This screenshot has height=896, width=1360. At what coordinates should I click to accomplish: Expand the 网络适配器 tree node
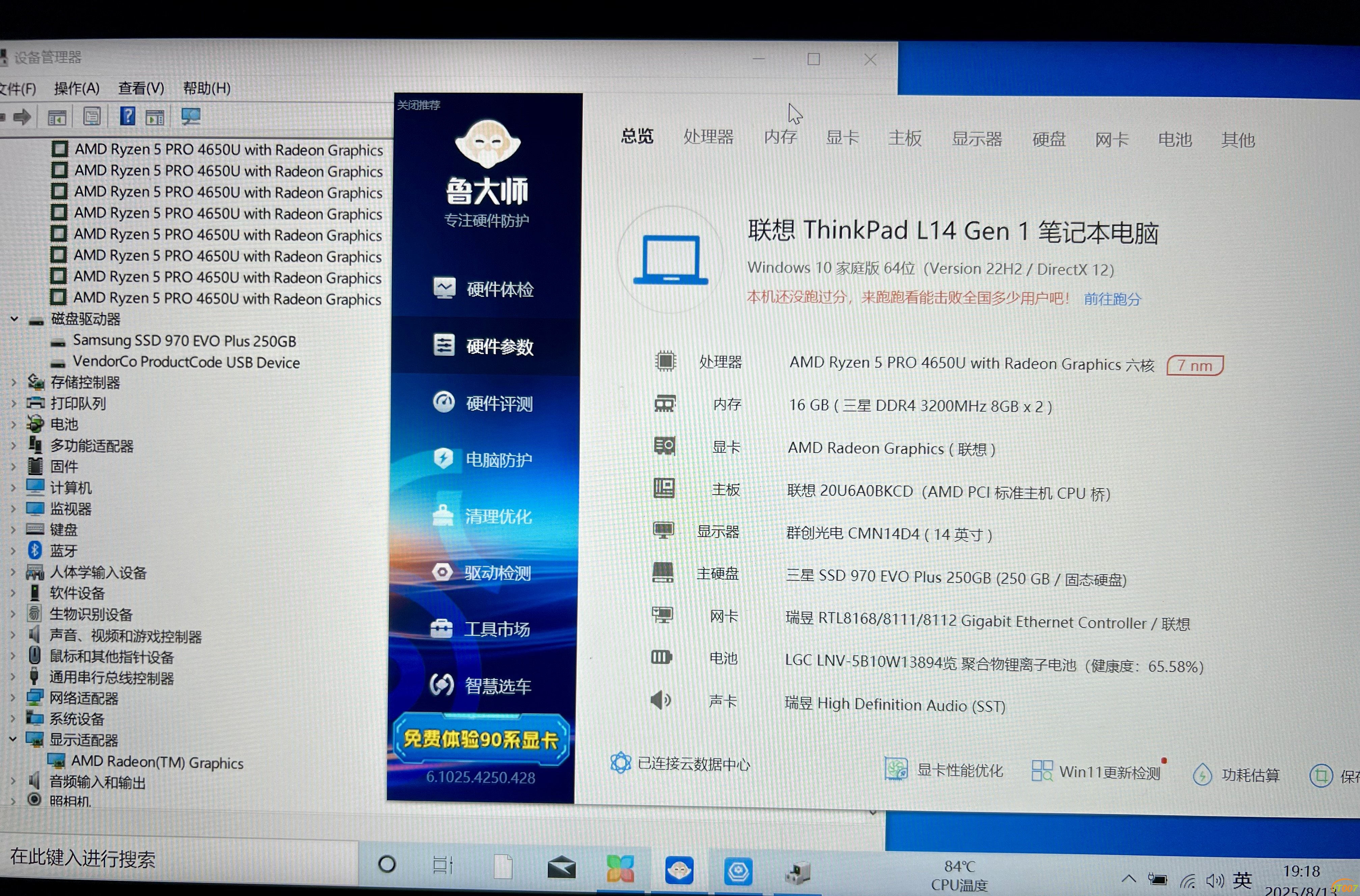[x=12, y=698]
